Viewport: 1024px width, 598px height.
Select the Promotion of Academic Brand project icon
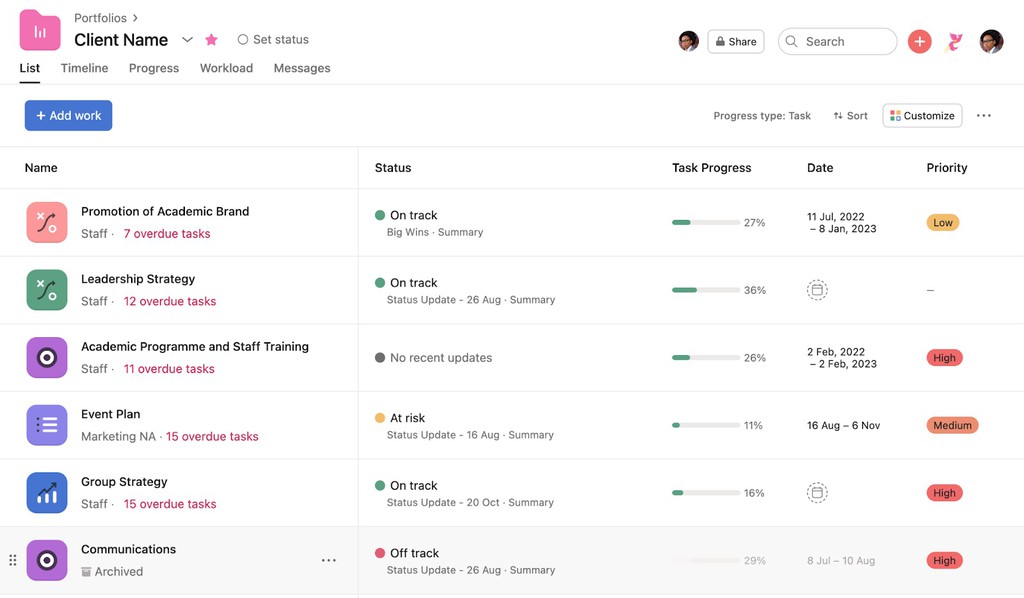tap(46, 221)
